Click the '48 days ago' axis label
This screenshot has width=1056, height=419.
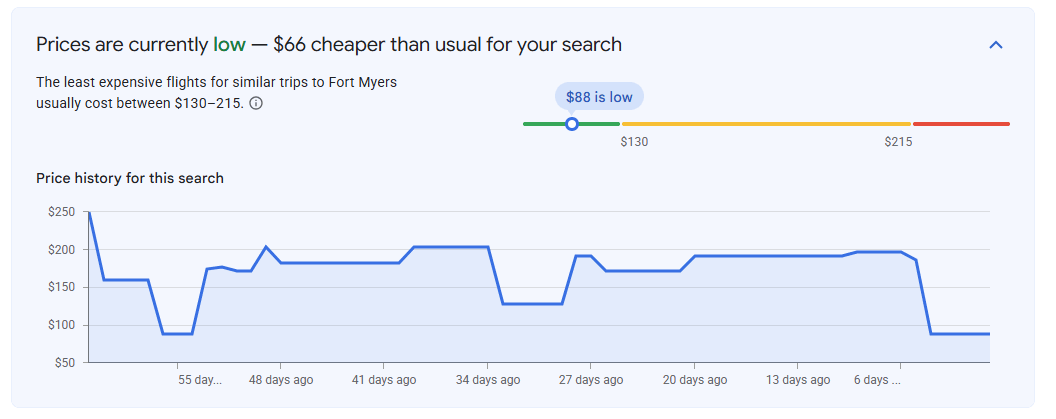point(281,380)
